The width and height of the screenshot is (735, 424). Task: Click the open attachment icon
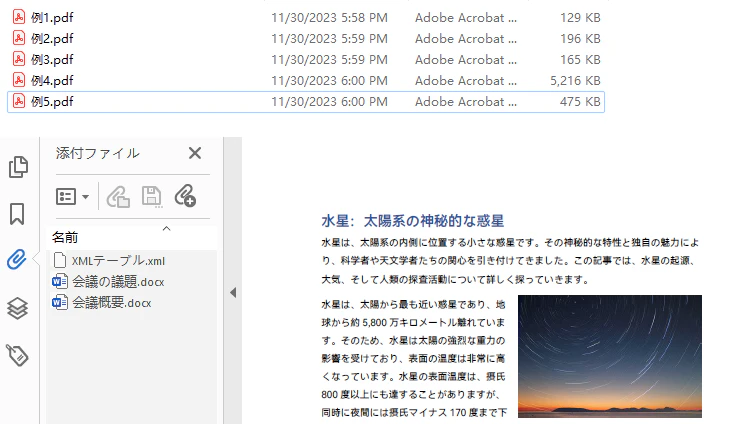point(118,197)
